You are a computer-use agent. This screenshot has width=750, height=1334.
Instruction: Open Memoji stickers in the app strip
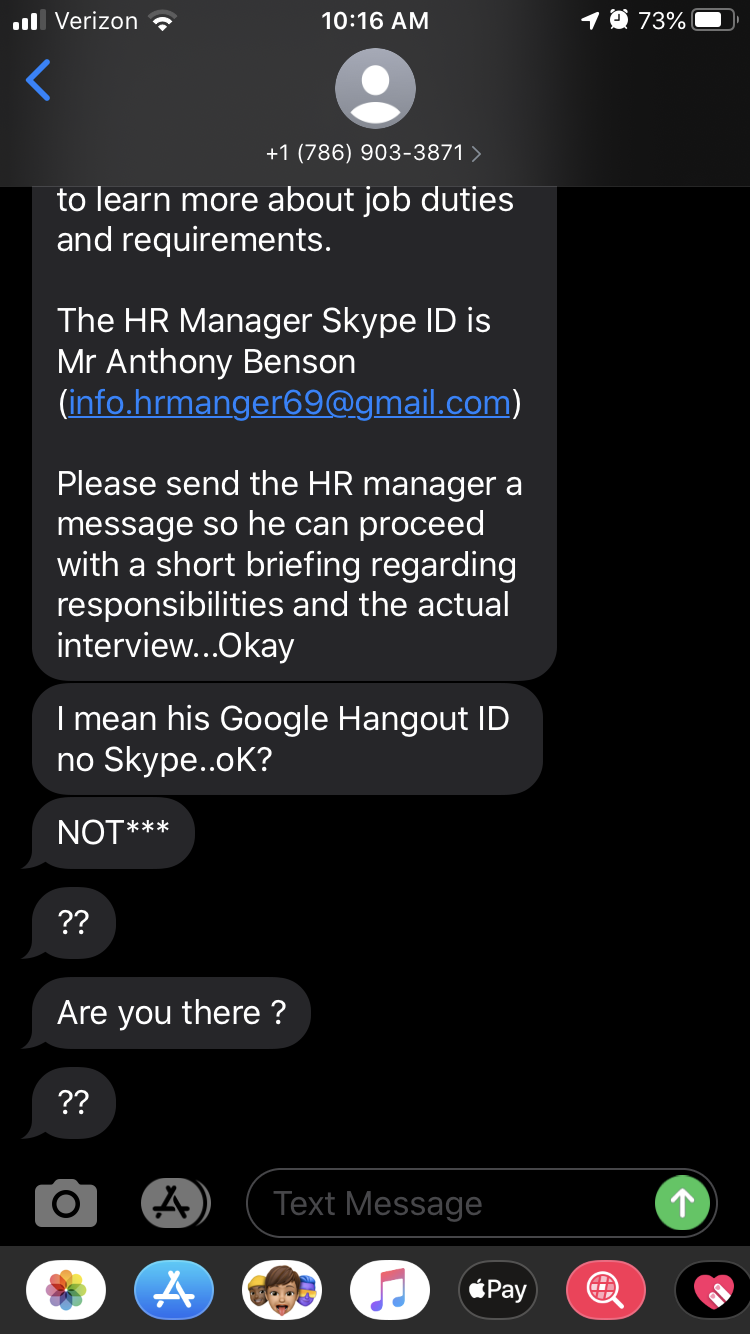coord(282,1290)
